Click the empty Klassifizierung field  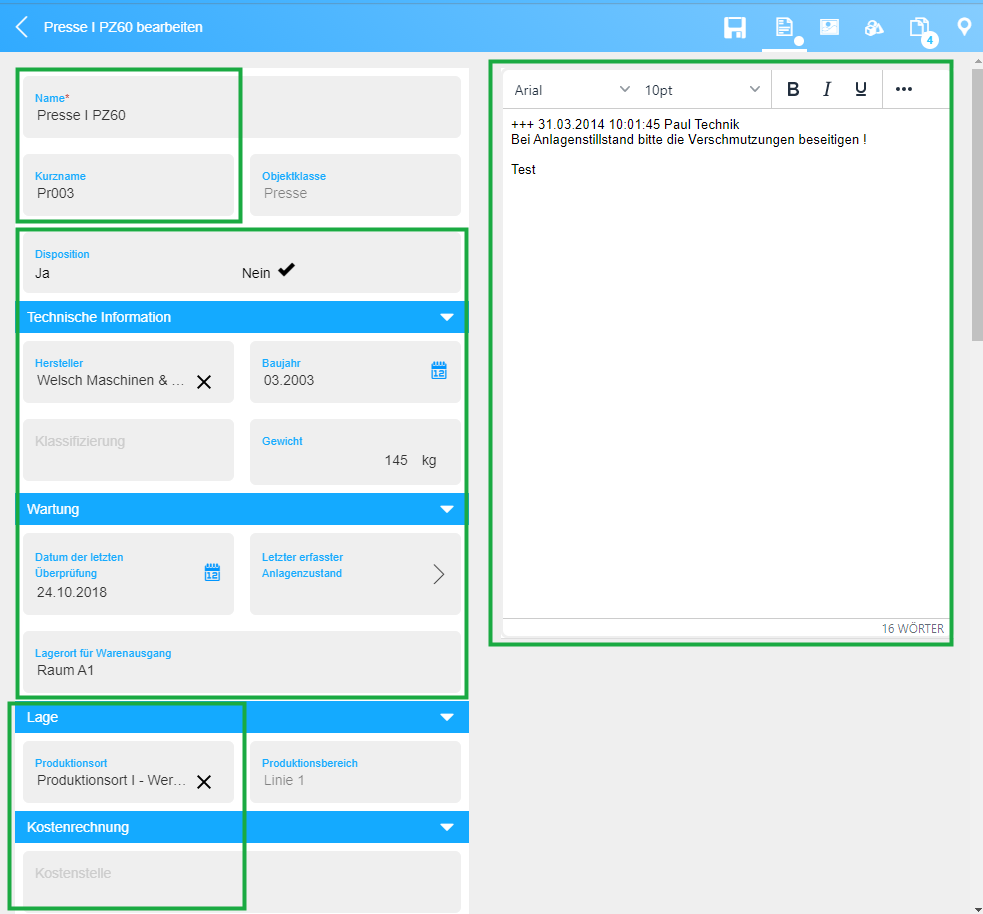129,450
